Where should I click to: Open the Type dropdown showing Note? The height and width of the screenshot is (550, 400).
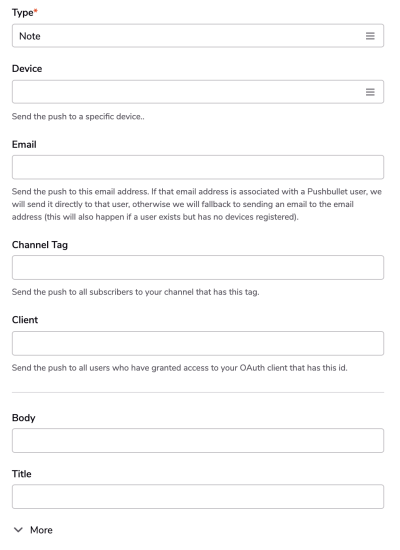[198, 36]
